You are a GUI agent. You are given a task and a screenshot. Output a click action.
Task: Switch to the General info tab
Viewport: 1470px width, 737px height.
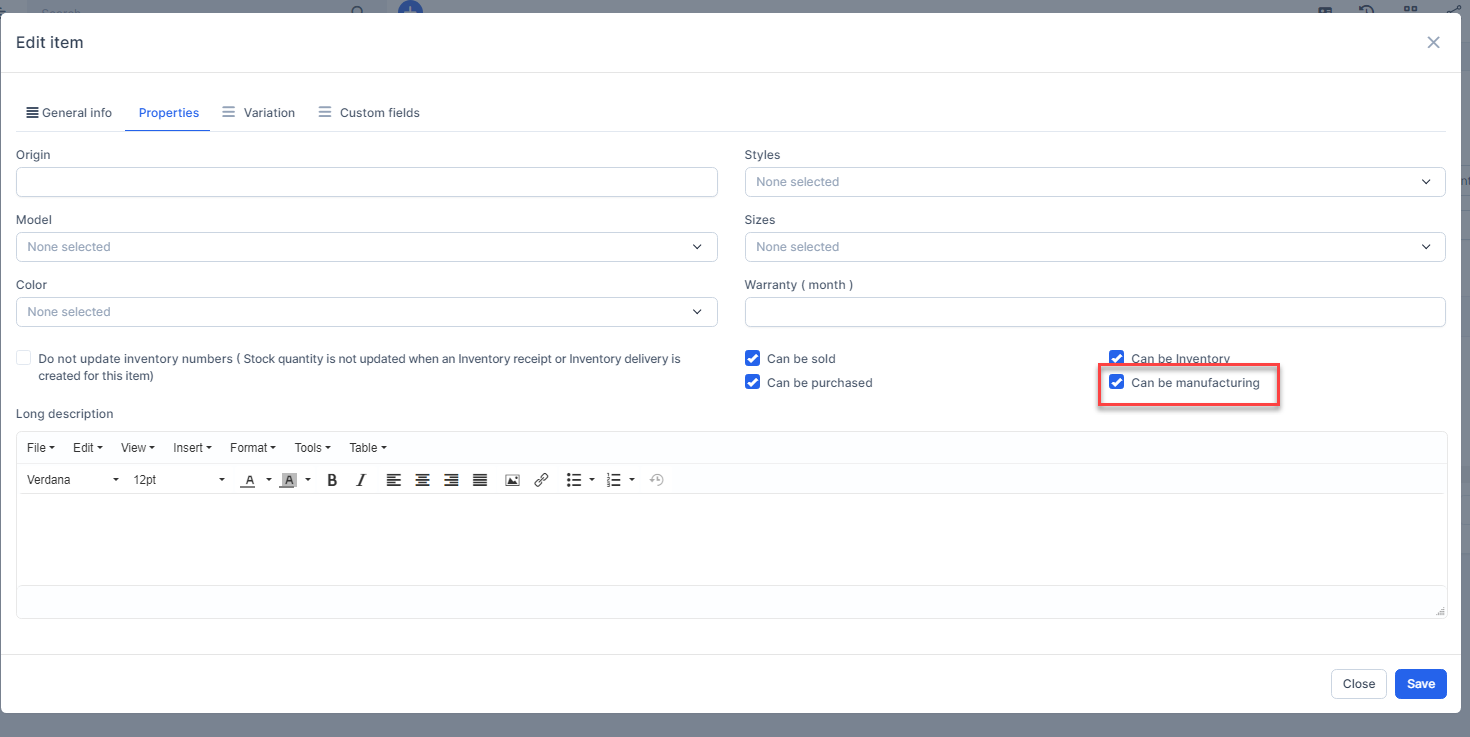(69, 113)
